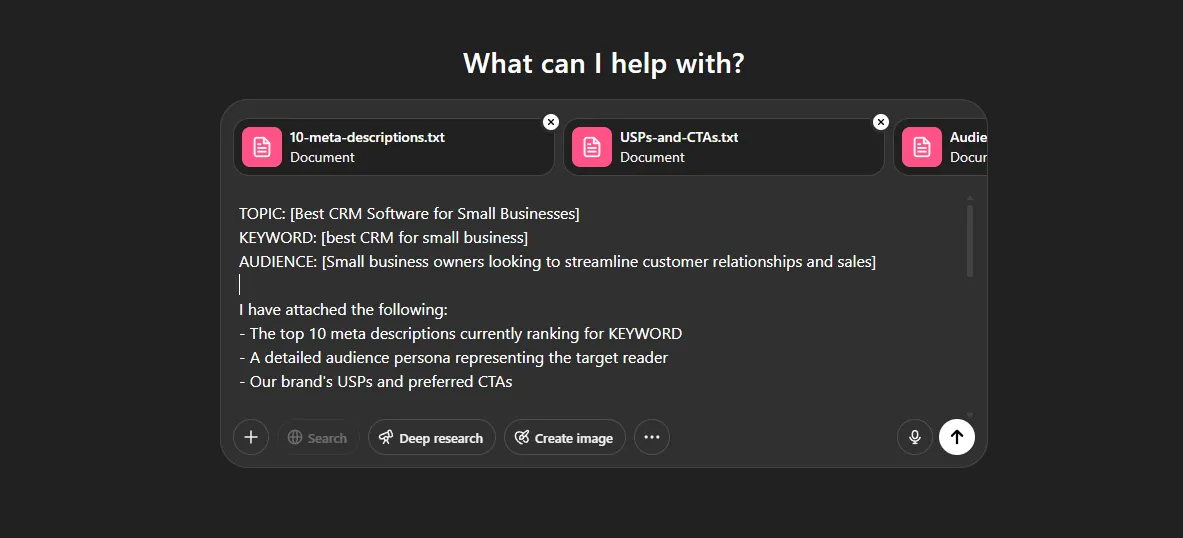Click the line mentioning brand's USPs and CTAs
1183x538 pixels.
(x=375, y=382)
